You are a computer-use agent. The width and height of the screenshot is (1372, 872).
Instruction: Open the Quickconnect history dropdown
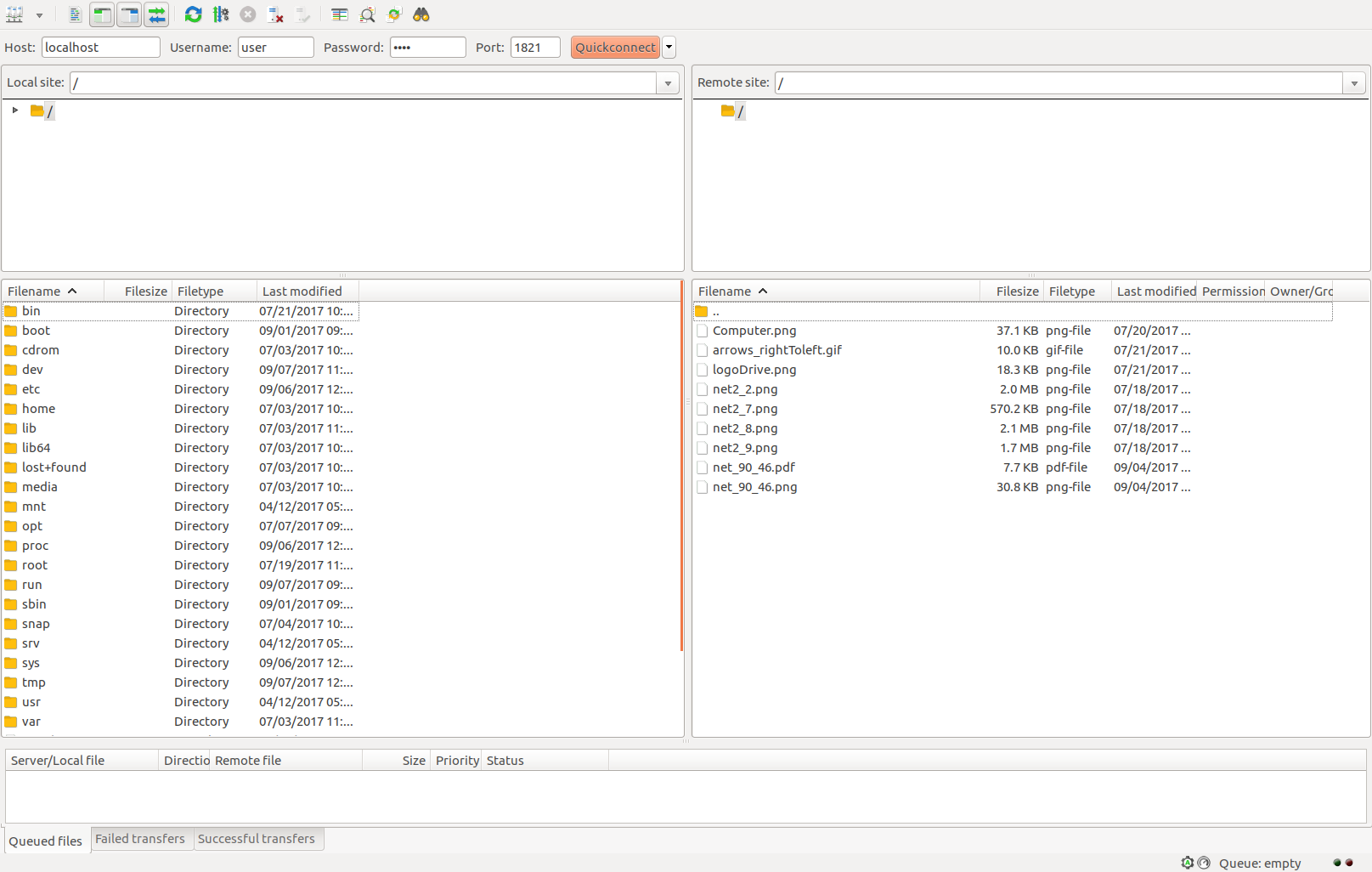pyautogui.click(x=669, y=47)
